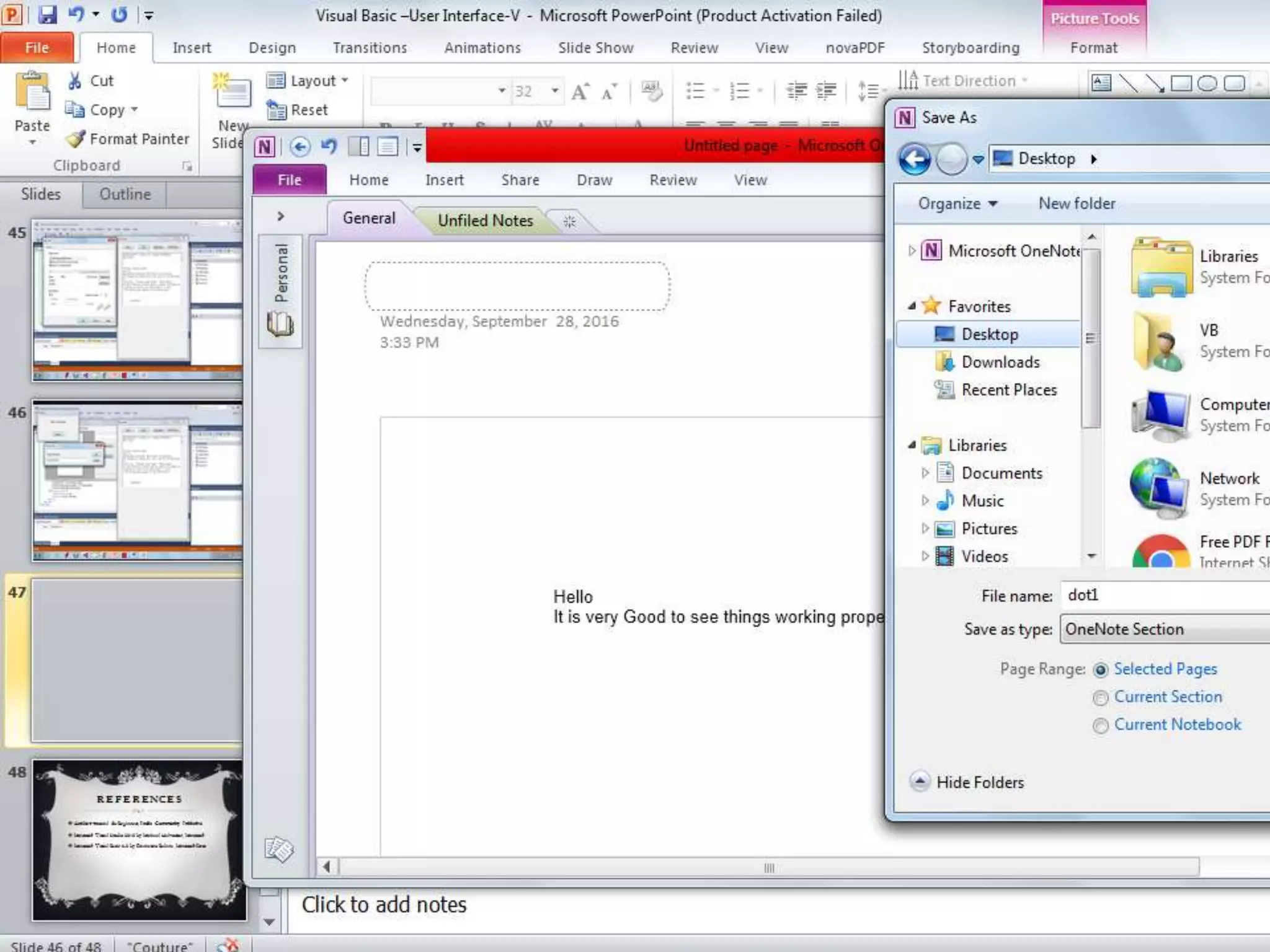The height and width of the screenshot is (952, 1270).
Task: Expand the Documents library tree node
Action: 925,473
